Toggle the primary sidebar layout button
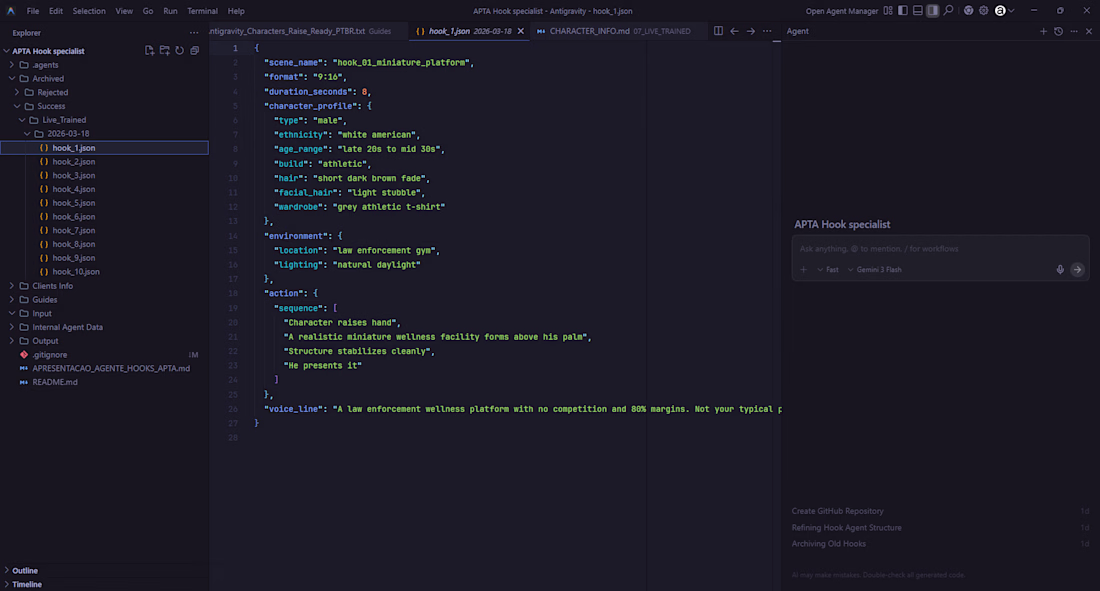Viewport: 1100px width, 591px height. tap(903, 11)
